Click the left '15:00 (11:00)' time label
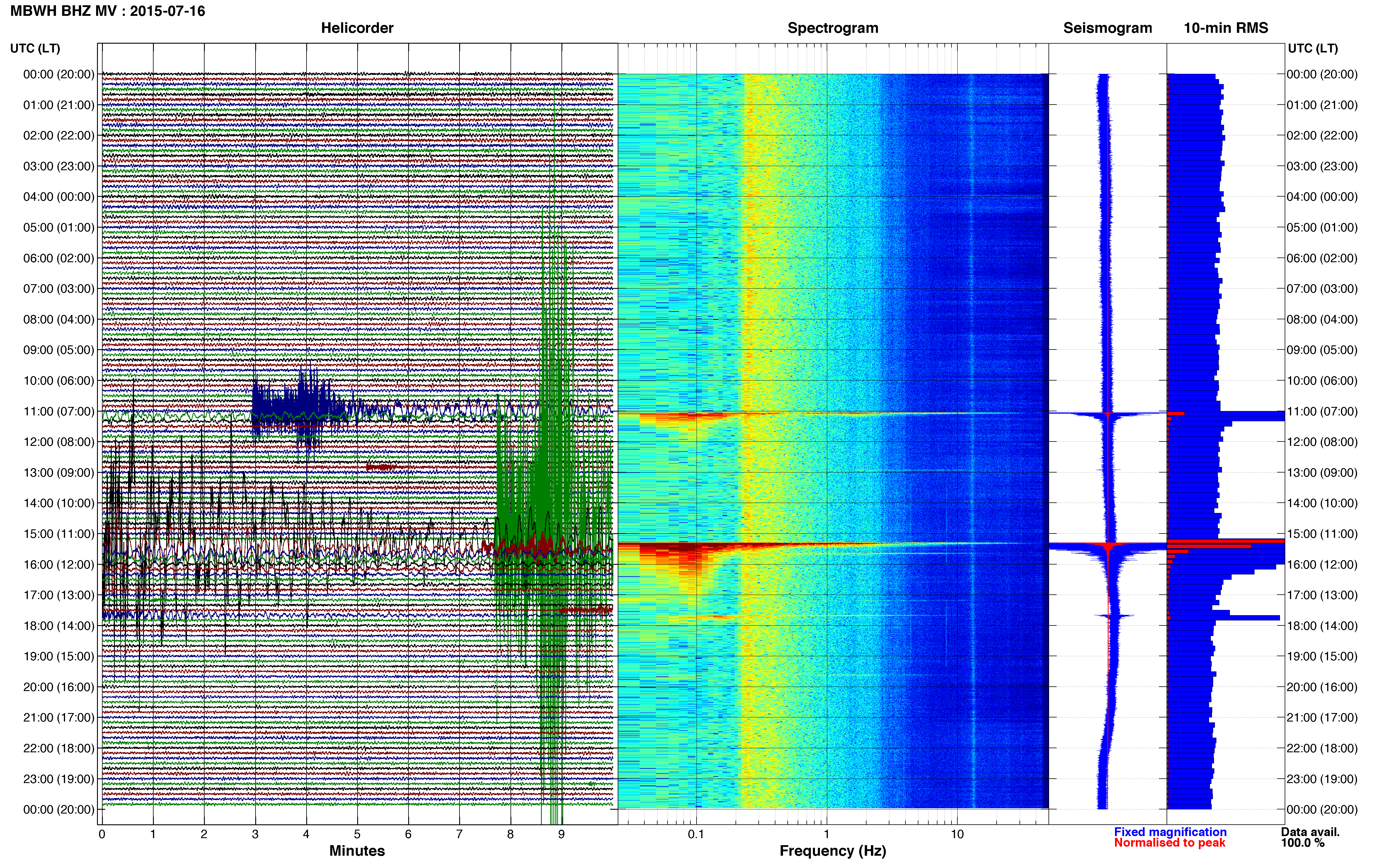The image size is (1389, 868). click(59, 534)
